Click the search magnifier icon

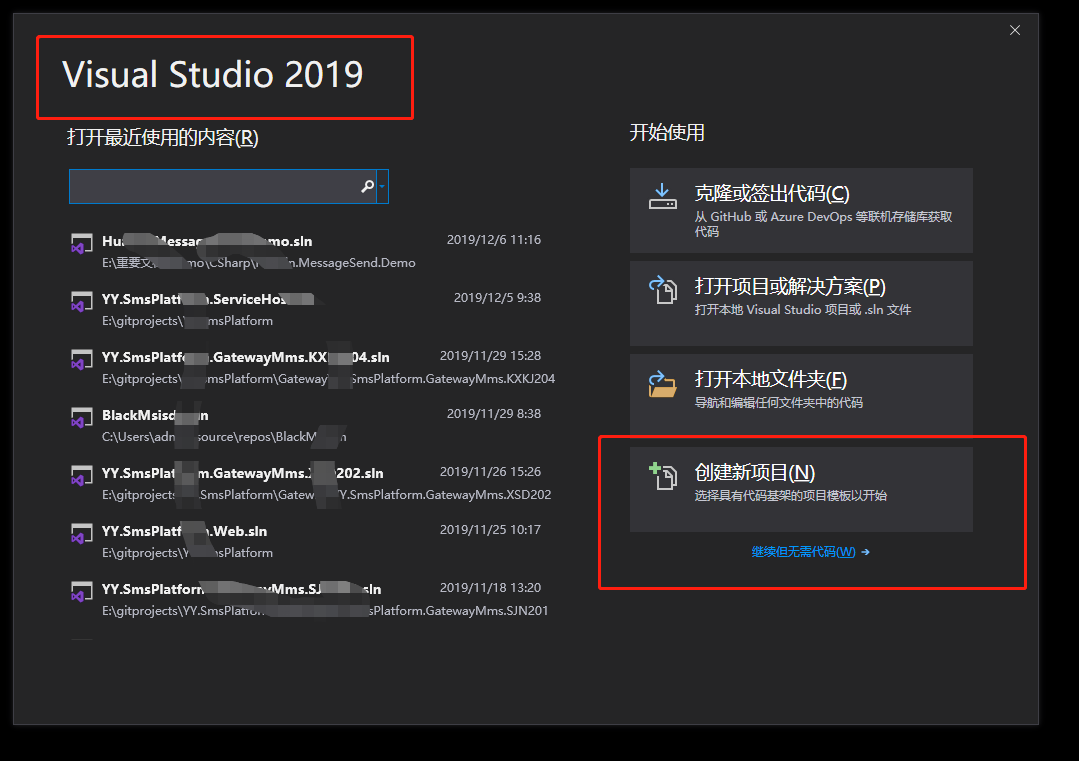[367, 186]
